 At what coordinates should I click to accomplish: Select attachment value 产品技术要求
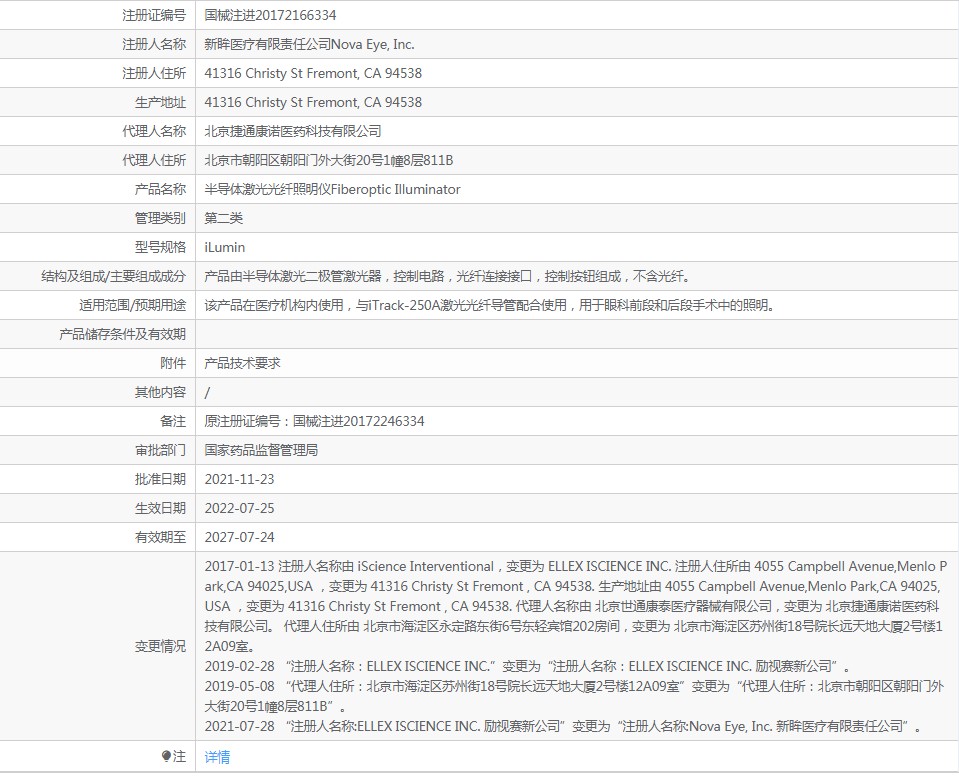point(242,363)
